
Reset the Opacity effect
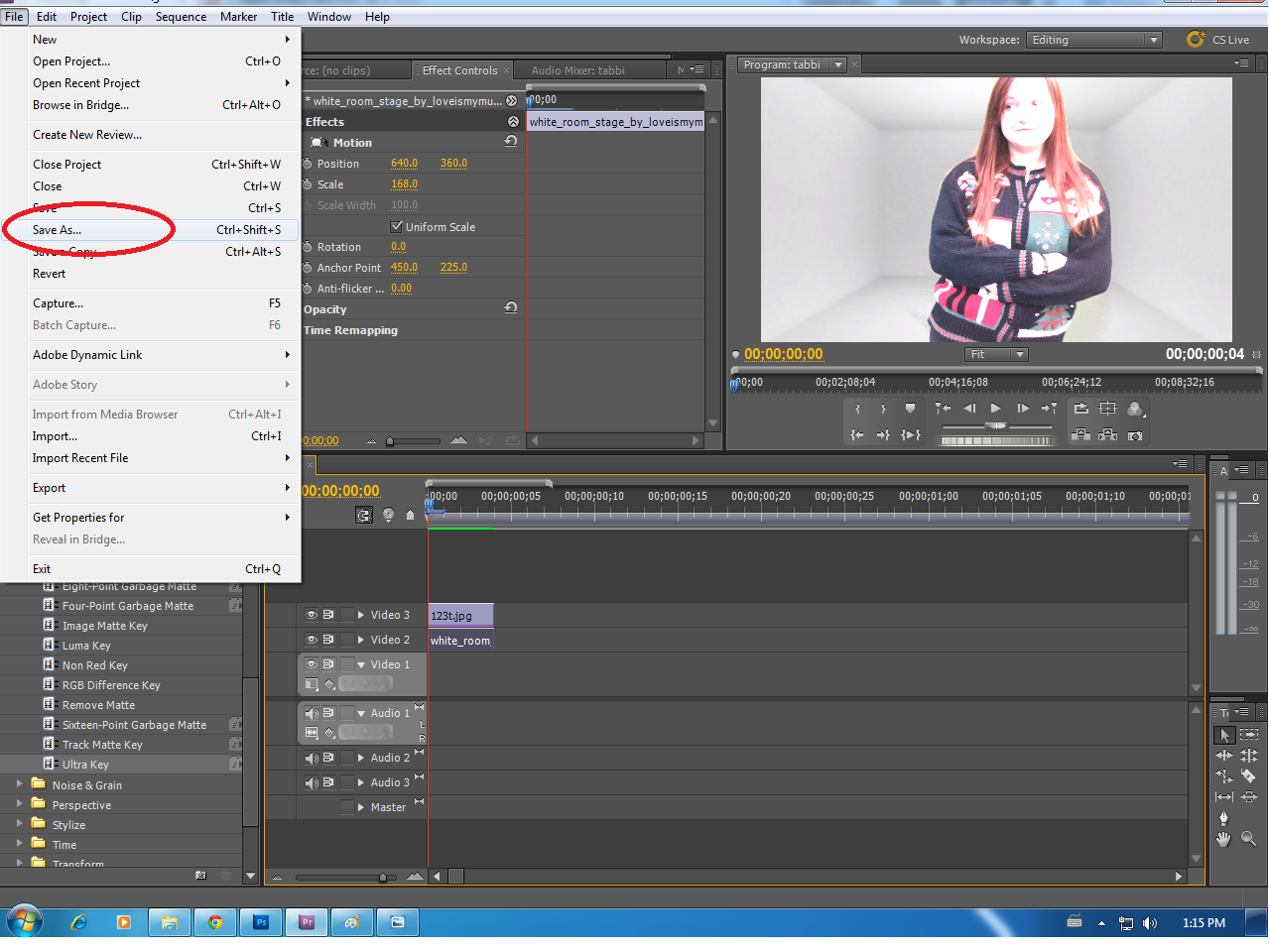point(511,308)
